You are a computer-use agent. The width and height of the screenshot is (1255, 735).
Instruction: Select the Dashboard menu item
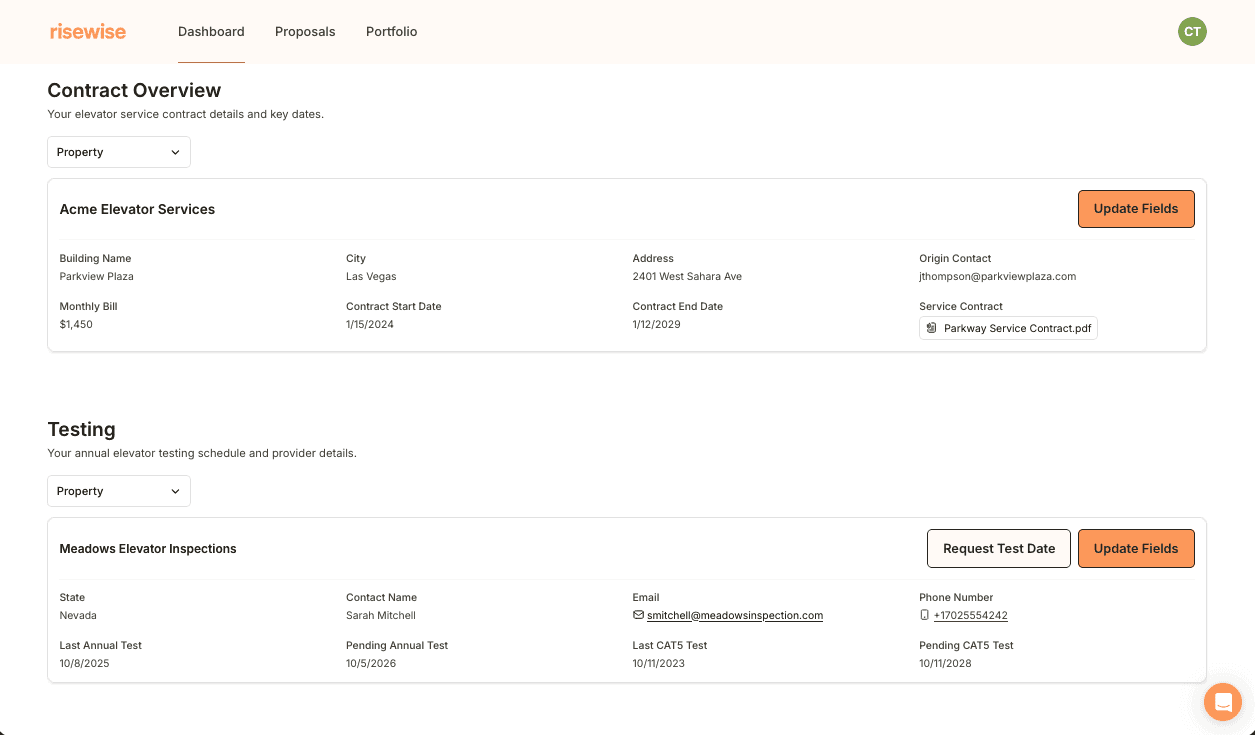211,31
